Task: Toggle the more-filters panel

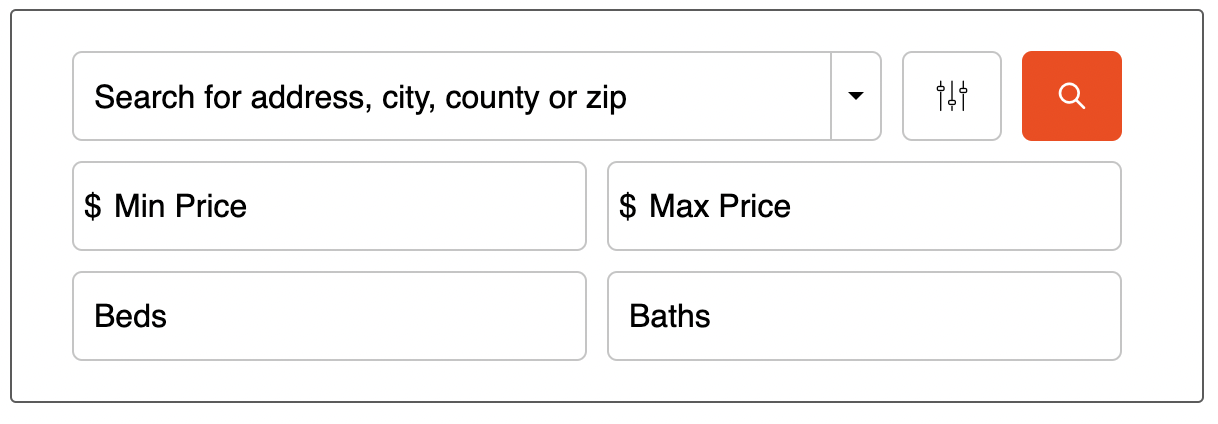Action: click(951, 96)
